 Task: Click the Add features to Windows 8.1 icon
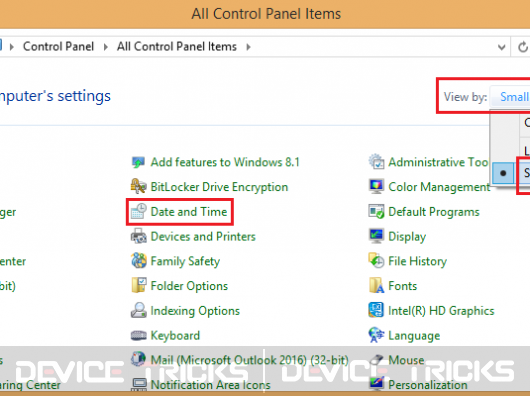tap(138, 162)
